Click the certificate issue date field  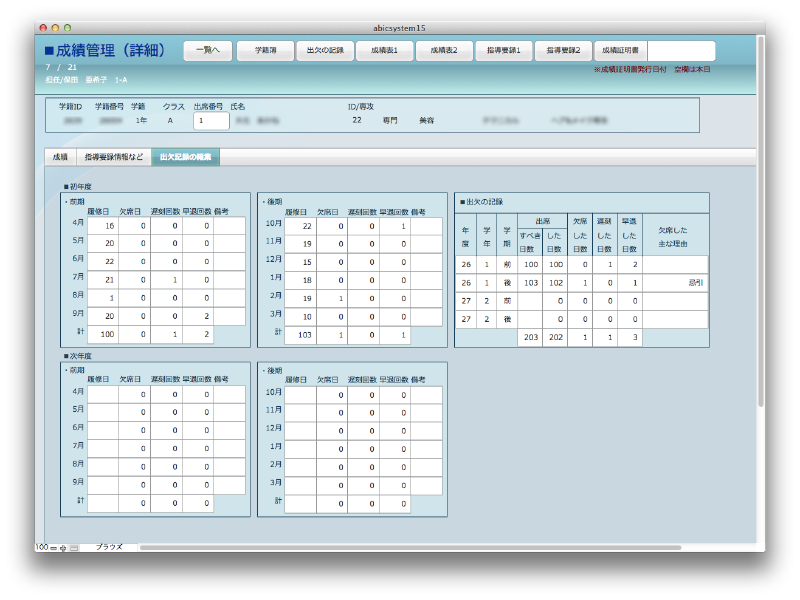(682, 50)
